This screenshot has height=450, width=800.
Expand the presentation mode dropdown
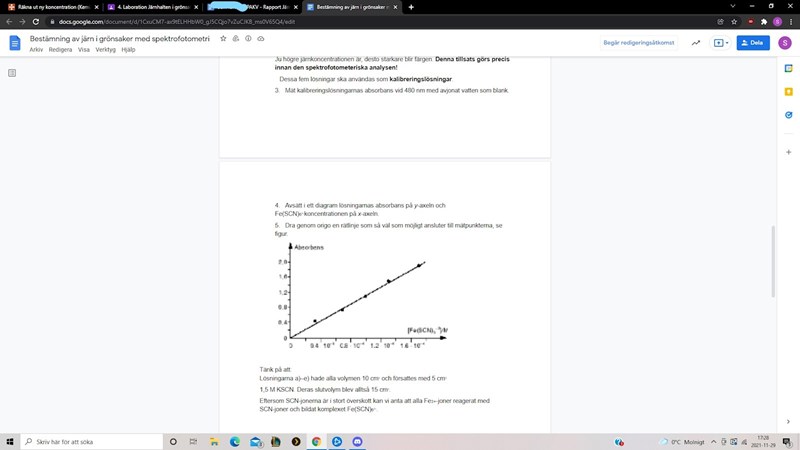(x=725, y=43)
